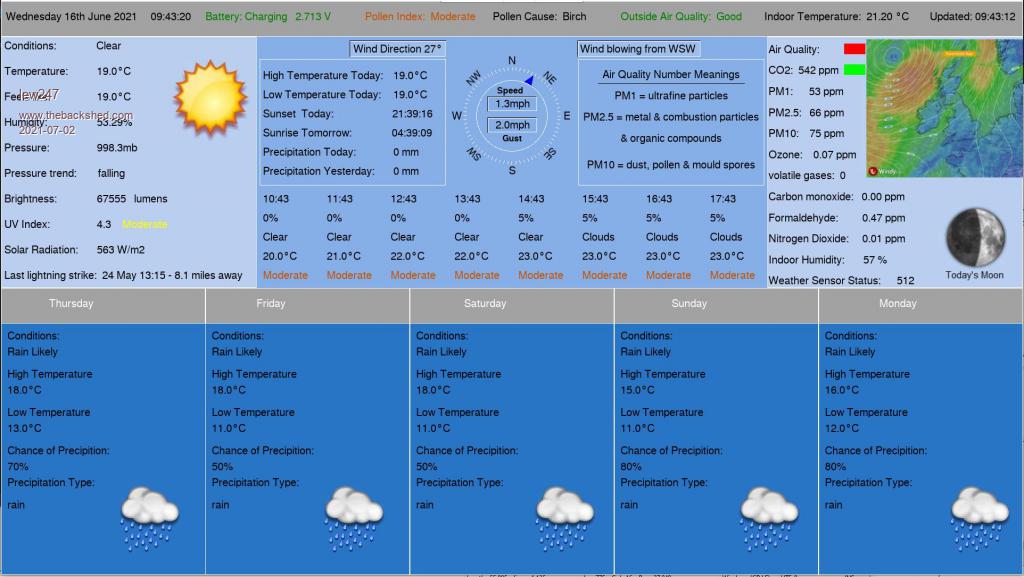Click the Gust 2.0mph box
This screenshot has width=1024, height=577.
[x=511, y=125]
